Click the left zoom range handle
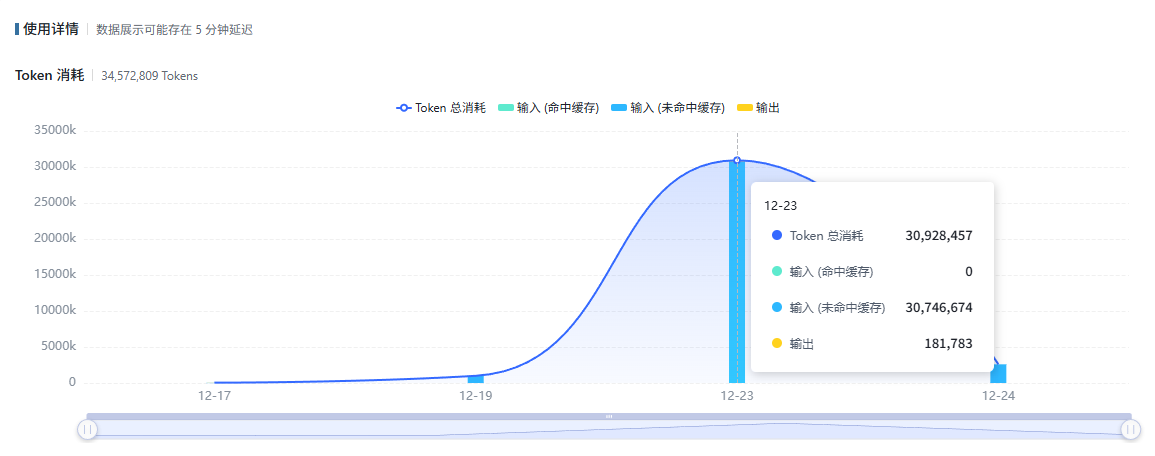The width and height of the screenshot is (1155, 456). pyautogui.click(x=87, y=429)
